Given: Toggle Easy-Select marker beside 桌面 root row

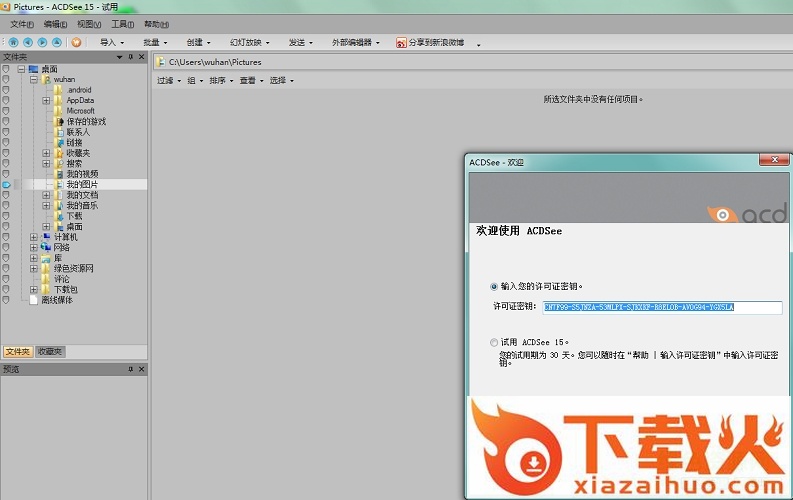Looking at the screenshot, I should pyautogui.click(x=6, y=69).
